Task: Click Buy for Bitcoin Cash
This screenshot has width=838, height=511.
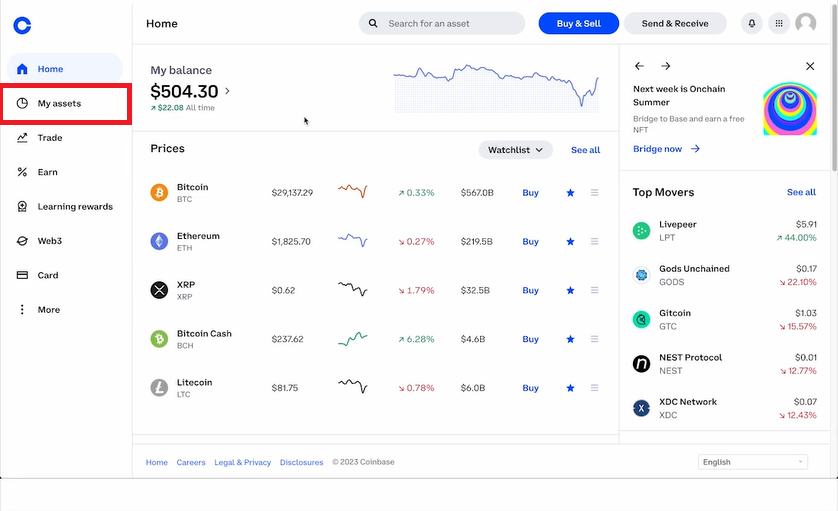Action: [530, 339]
